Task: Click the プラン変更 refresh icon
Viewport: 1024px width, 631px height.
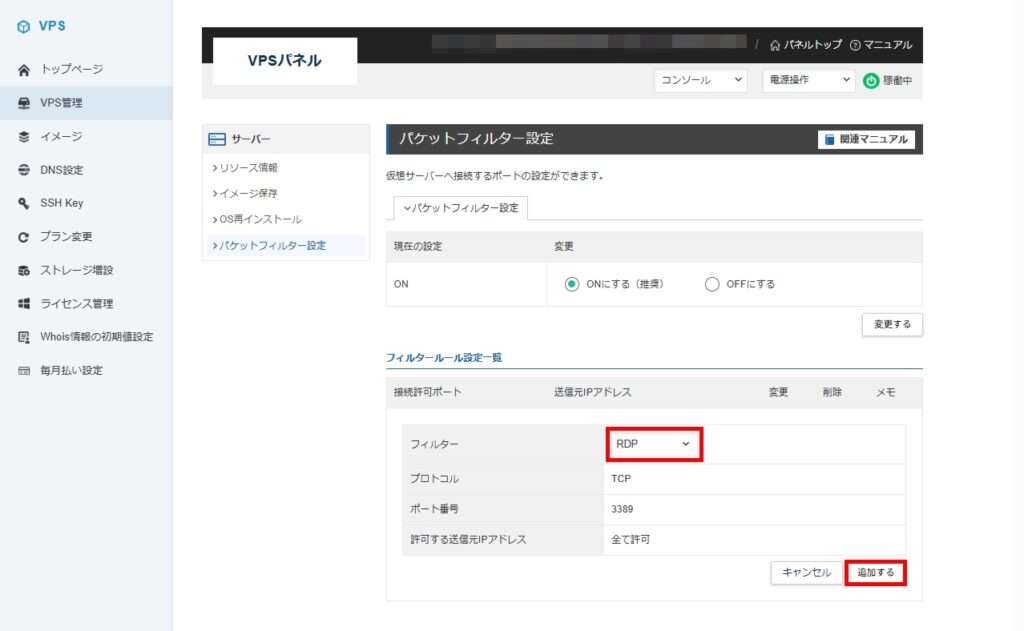Action: click(24, 237)
